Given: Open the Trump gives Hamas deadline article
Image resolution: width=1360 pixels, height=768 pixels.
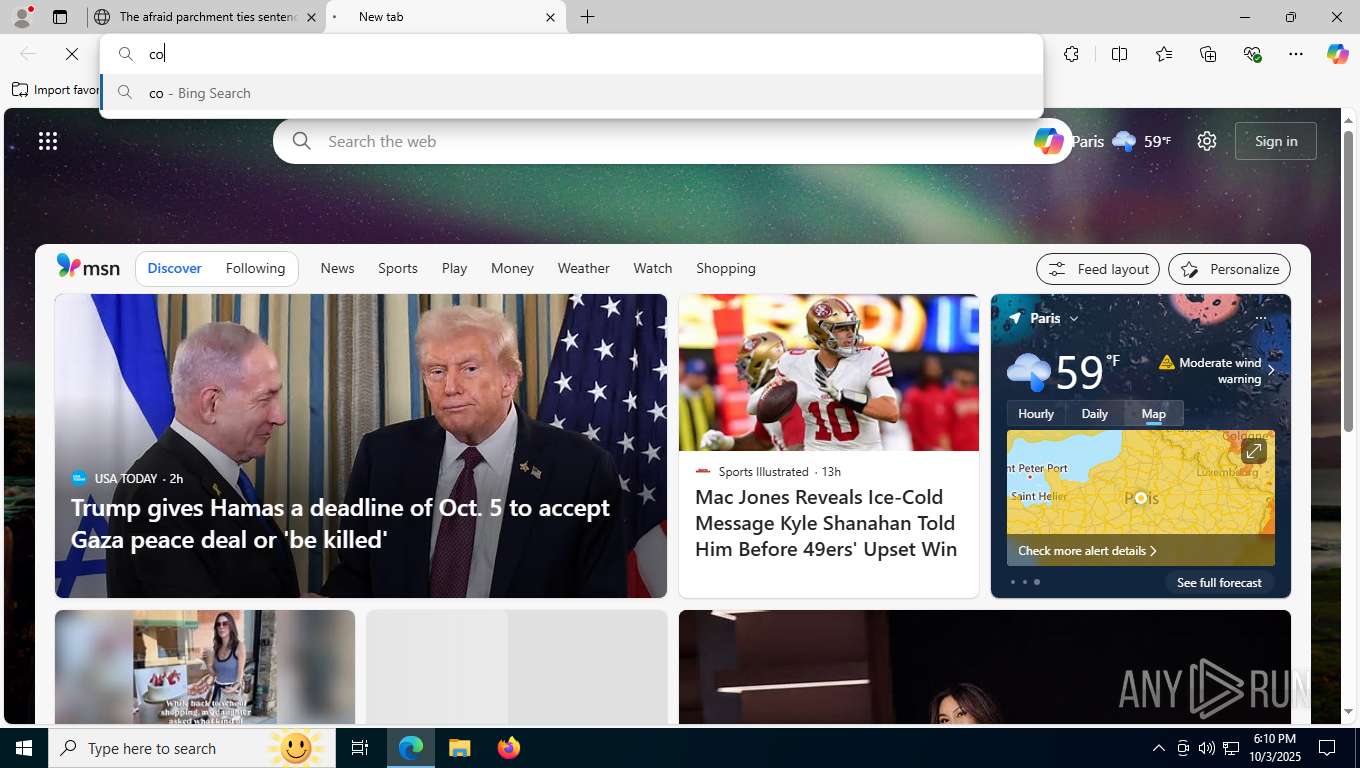Looking at the screenshot, I should click(x=340, y=523).
